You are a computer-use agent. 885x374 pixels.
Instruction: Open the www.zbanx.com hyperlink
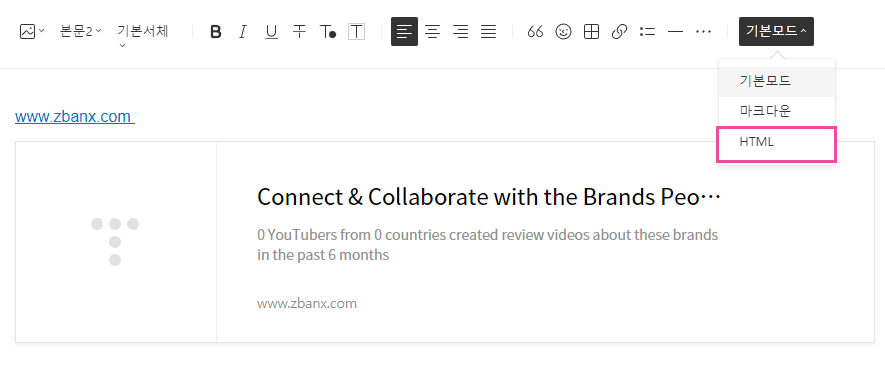click(75, 117)
